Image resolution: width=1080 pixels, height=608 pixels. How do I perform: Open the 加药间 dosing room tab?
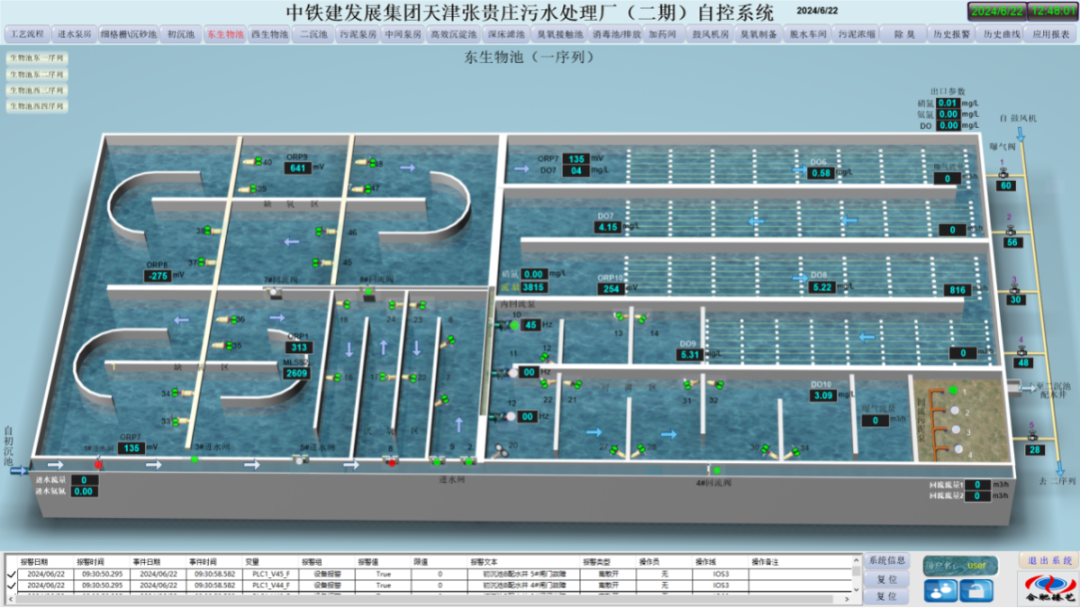pos(663,34)
